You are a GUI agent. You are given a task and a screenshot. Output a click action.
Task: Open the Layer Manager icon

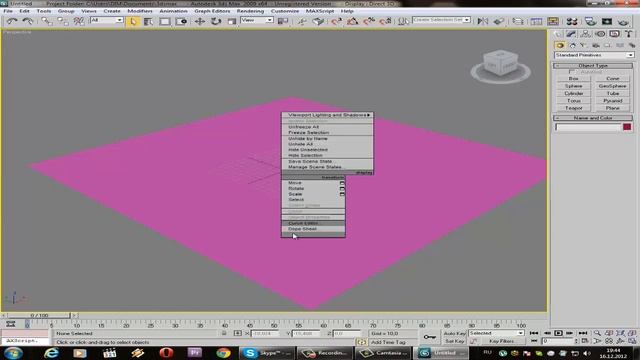click(x=518, y=21)
